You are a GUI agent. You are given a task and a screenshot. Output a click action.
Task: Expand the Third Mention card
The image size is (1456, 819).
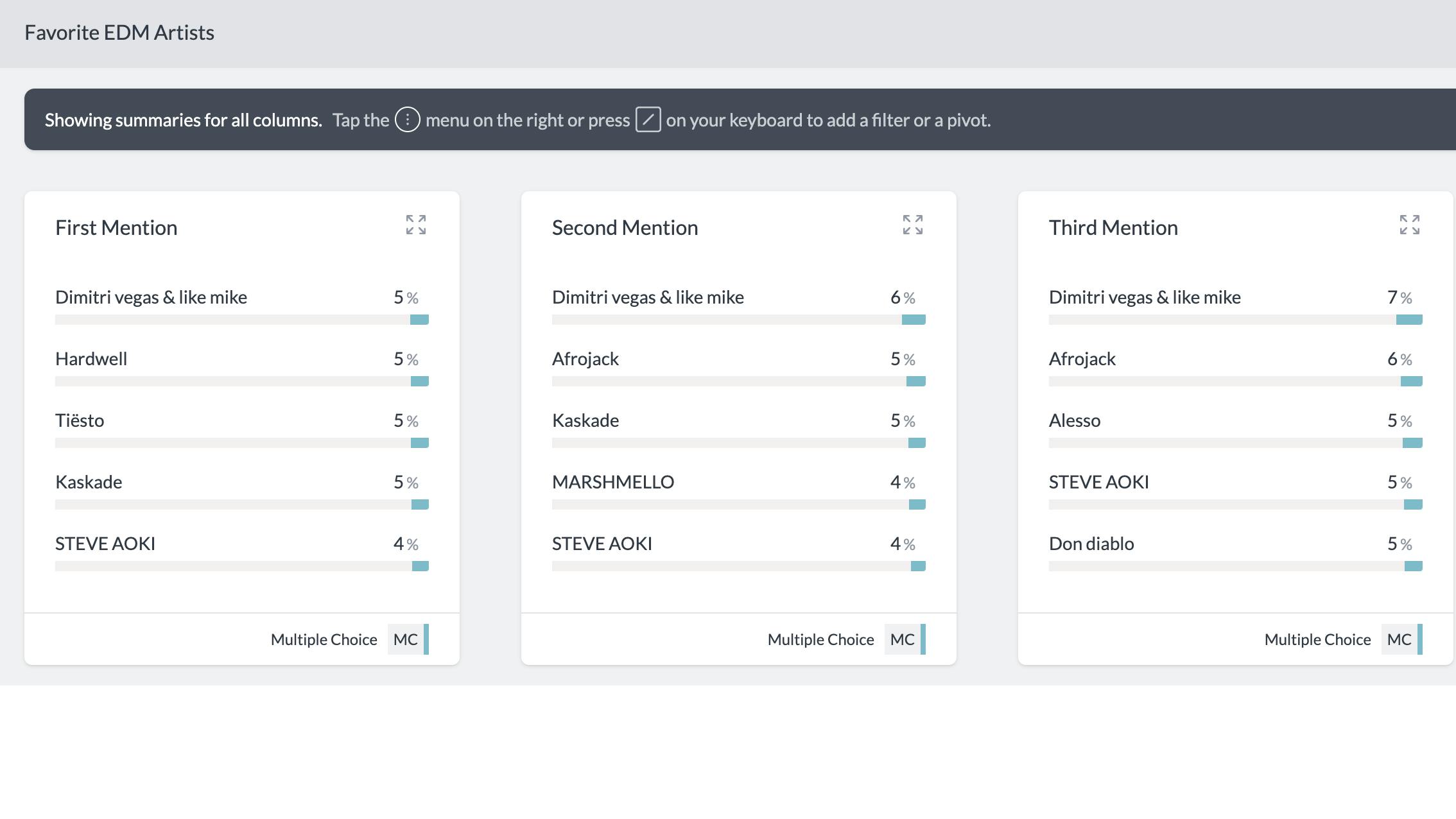click(x=1409, y=225)
